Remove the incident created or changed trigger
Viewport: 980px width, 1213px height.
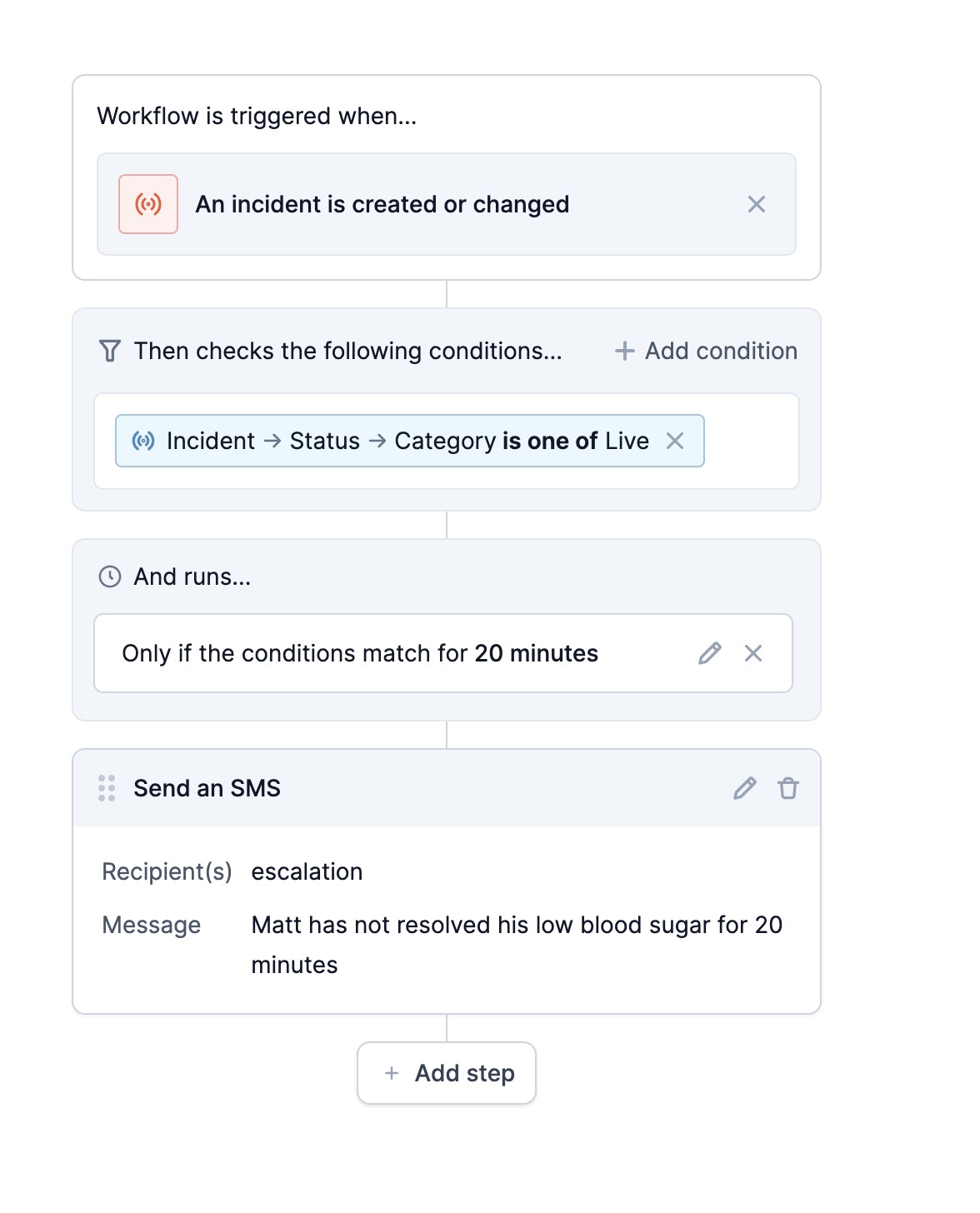[x=757, y=204]
